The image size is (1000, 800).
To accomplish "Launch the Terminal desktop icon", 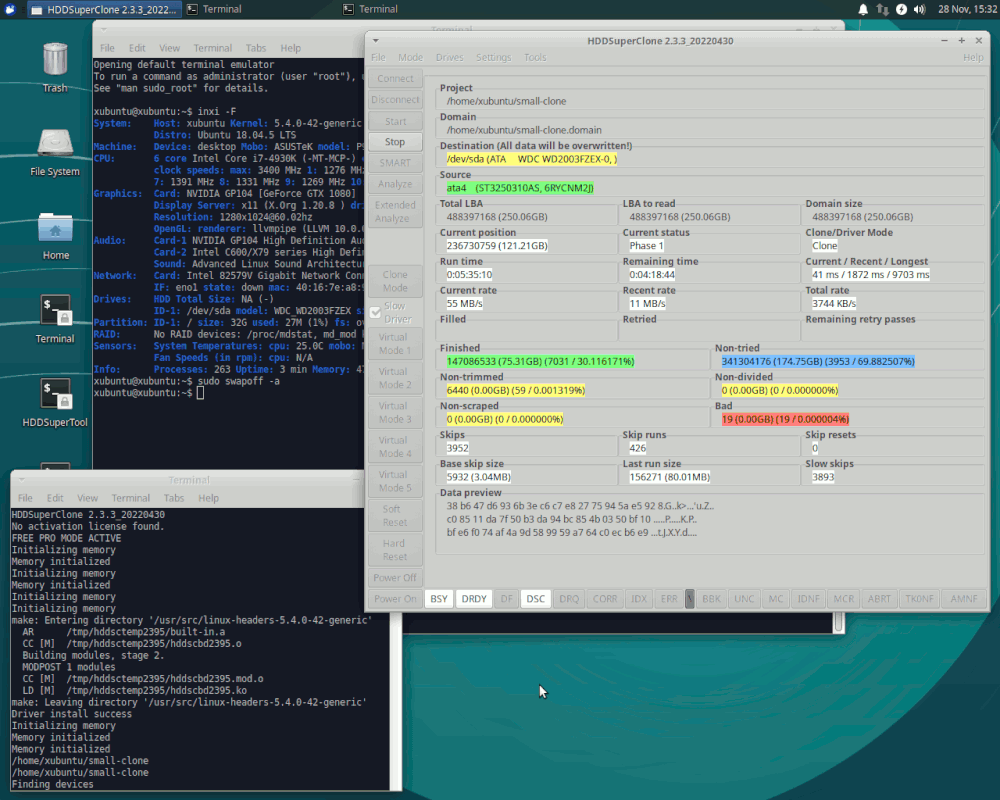I will (55, 319).
